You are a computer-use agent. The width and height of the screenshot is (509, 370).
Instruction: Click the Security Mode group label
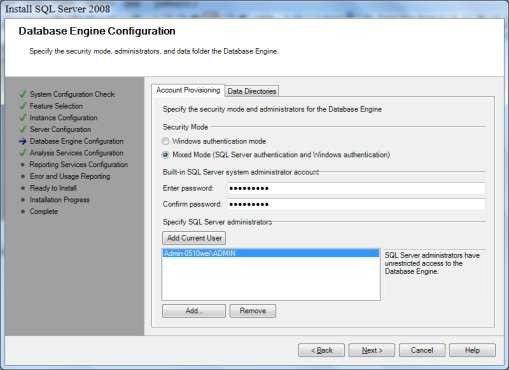point(185,127)
